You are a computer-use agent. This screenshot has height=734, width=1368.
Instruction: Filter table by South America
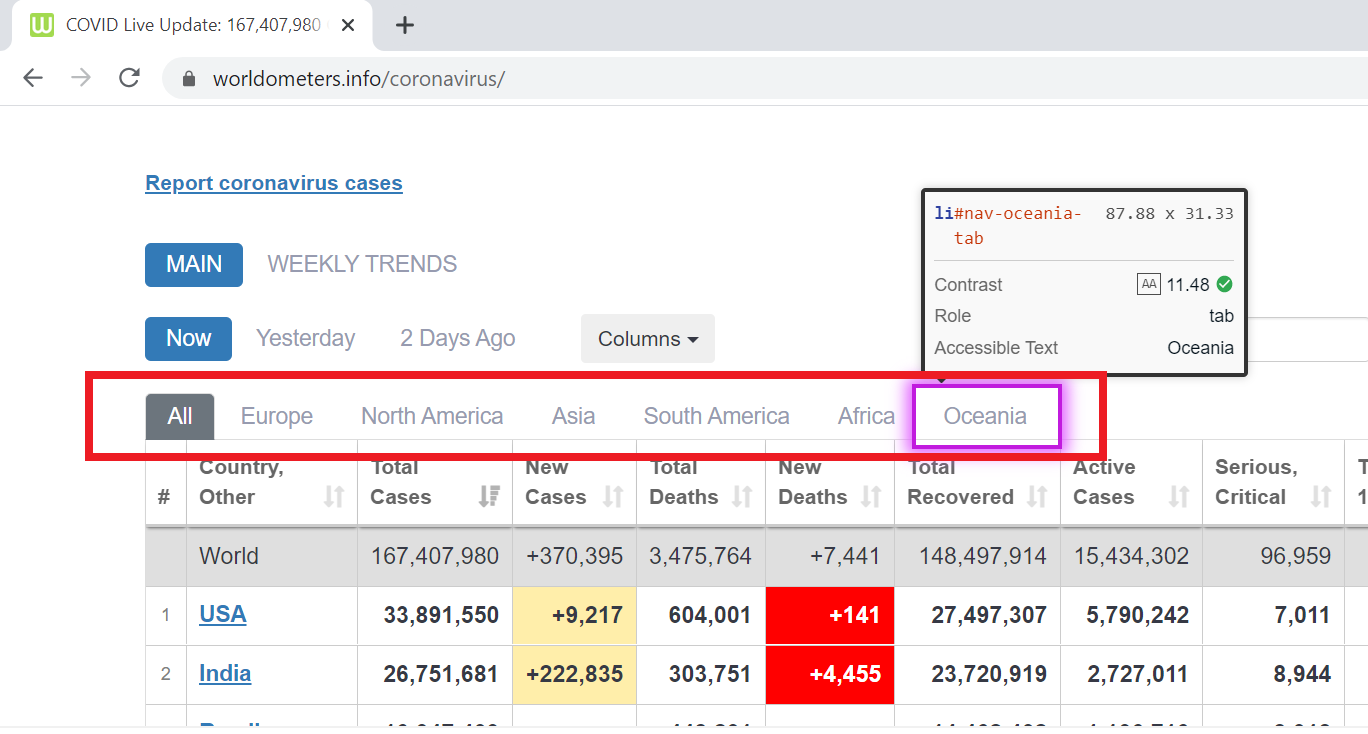716,416
